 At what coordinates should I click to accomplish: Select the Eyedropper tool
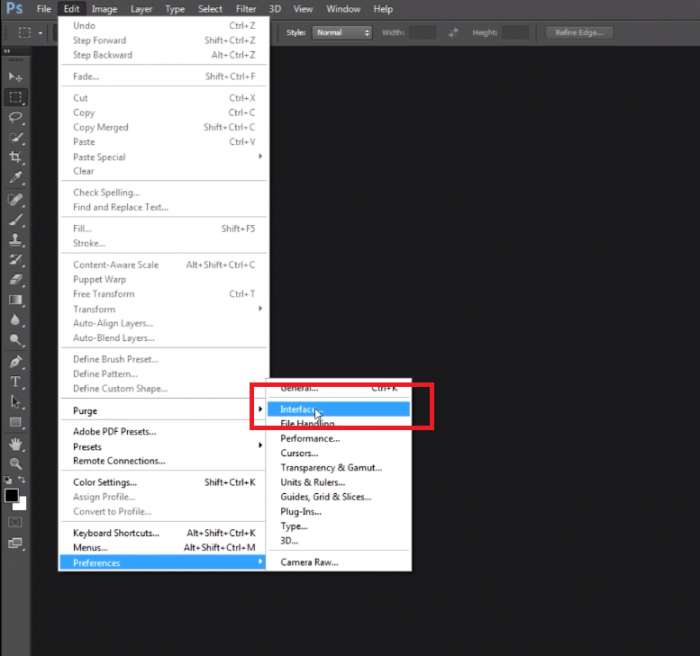pos(15,178)
